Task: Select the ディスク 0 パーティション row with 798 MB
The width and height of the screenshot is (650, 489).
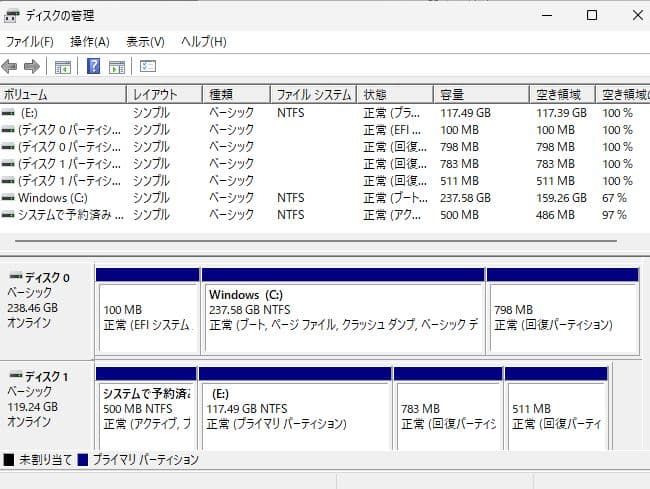Action: click(x=325, y=147)
